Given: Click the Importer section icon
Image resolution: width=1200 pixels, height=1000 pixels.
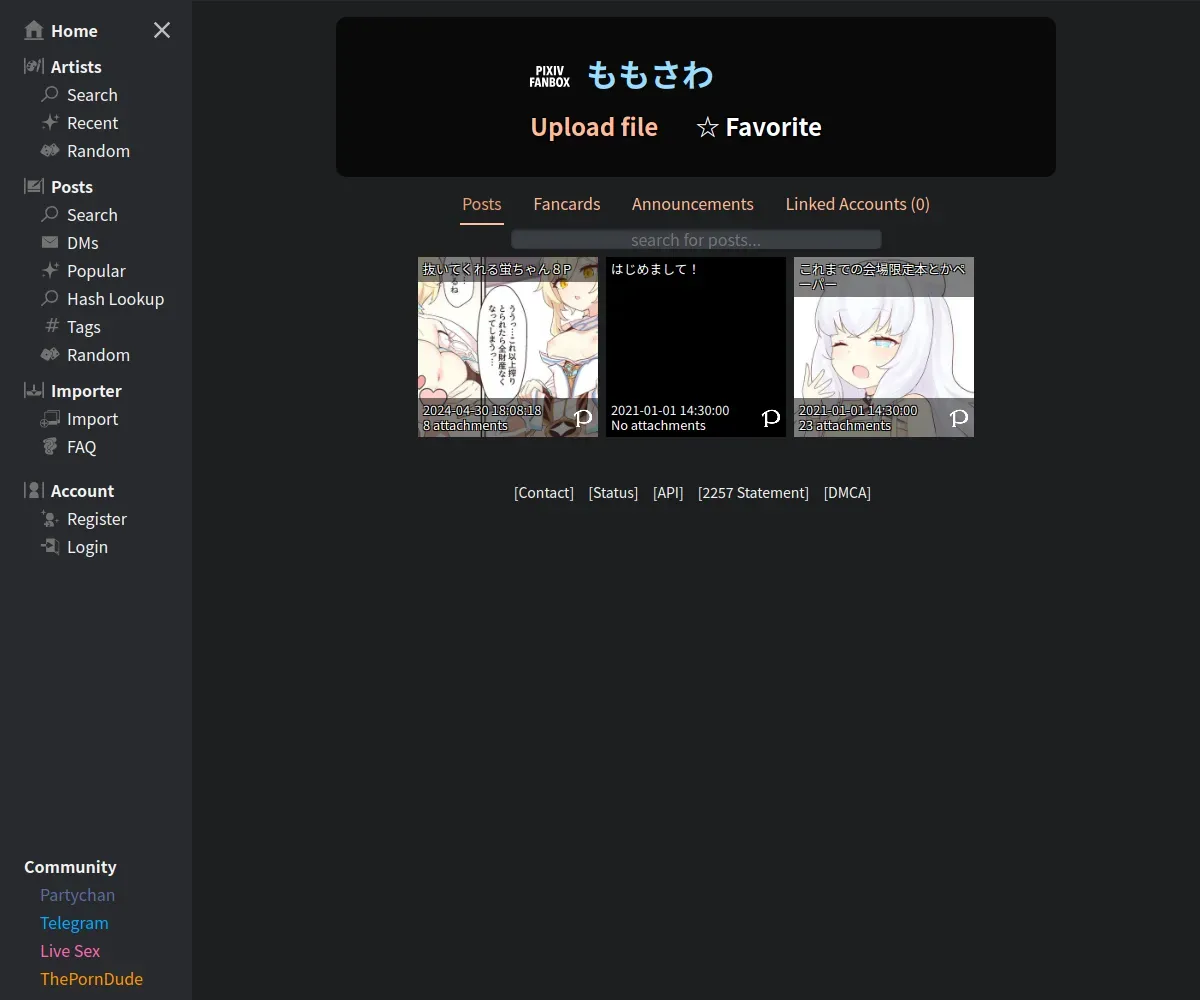Looking at the screenshot, I should pyautogui.click(x=34, y=390).
